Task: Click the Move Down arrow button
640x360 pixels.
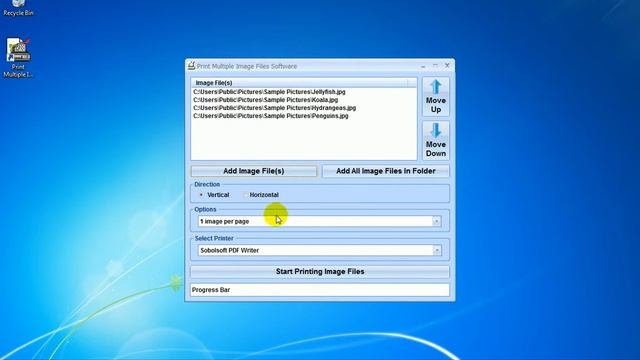Action: [x=436, y=140]
